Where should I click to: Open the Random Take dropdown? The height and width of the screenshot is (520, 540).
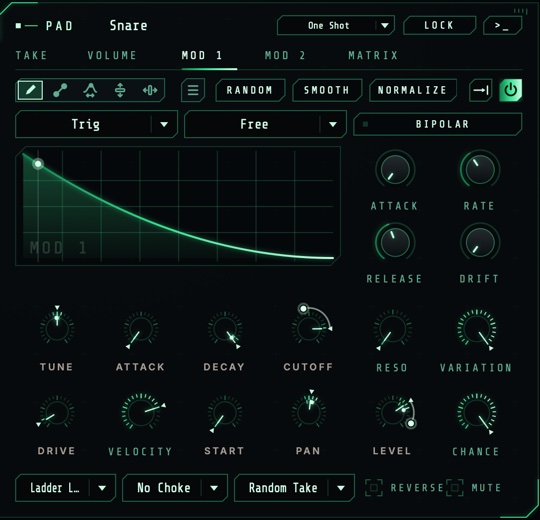coord(294,488)
